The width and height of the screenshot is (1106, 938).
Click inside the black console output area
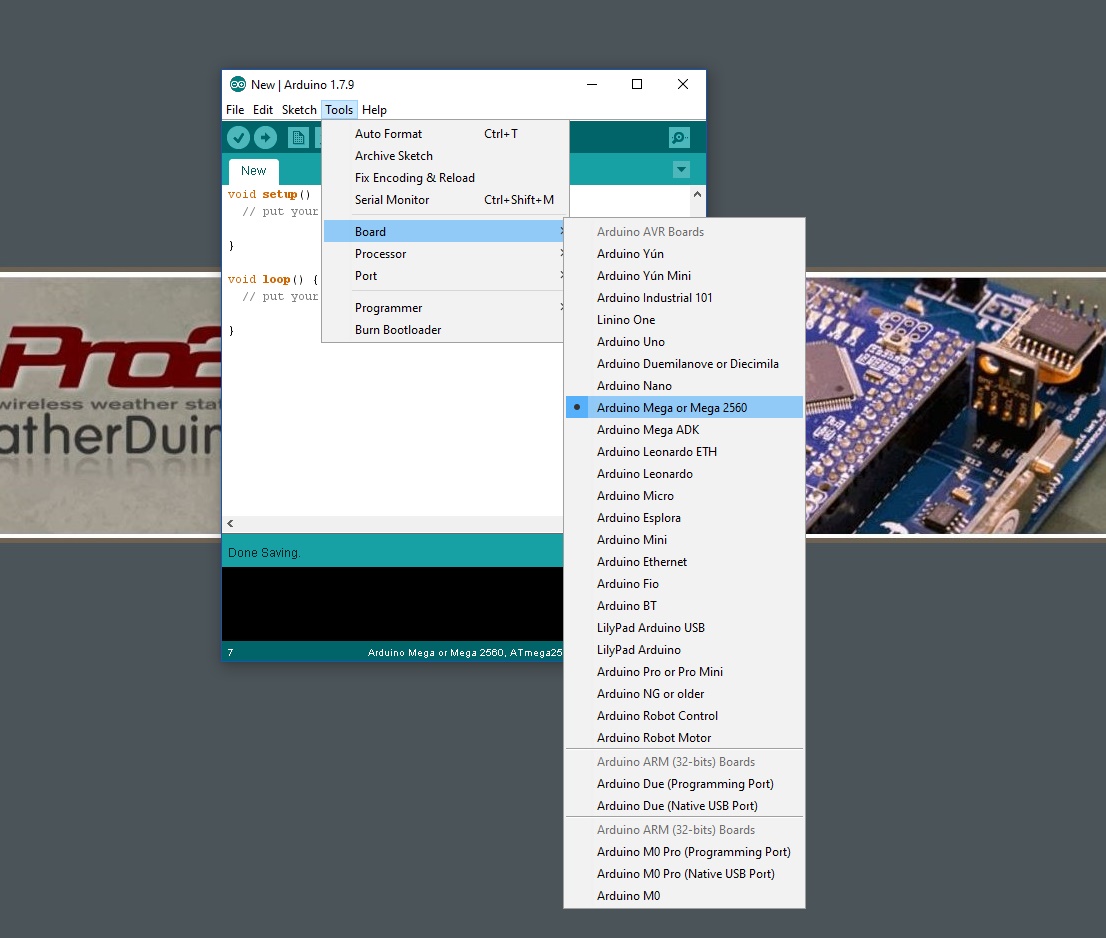pos(390,604)
